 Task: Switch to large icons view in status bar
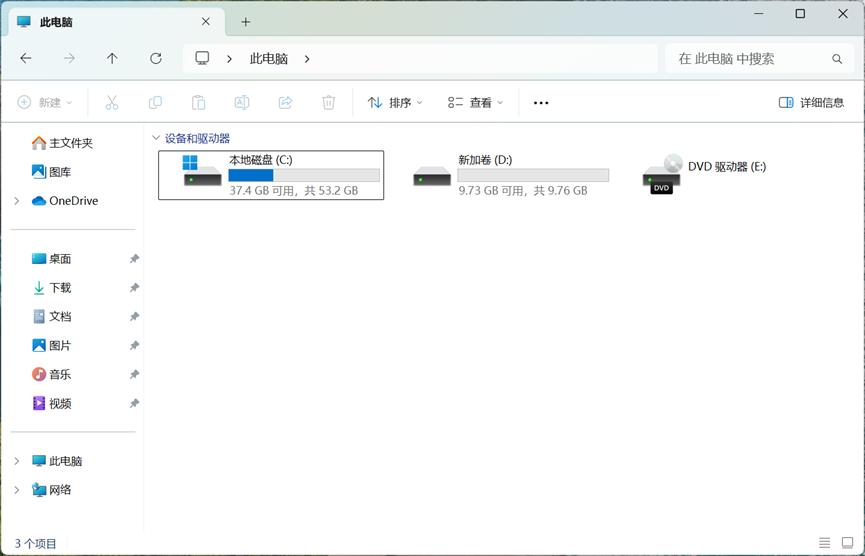point(847,543)
